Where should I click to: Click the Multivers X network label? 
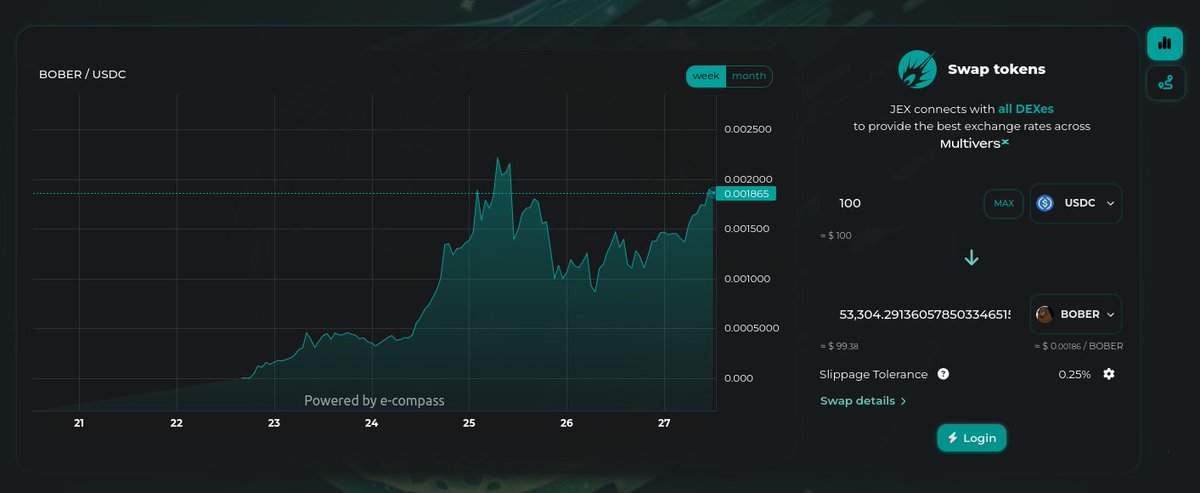(974, 144)
